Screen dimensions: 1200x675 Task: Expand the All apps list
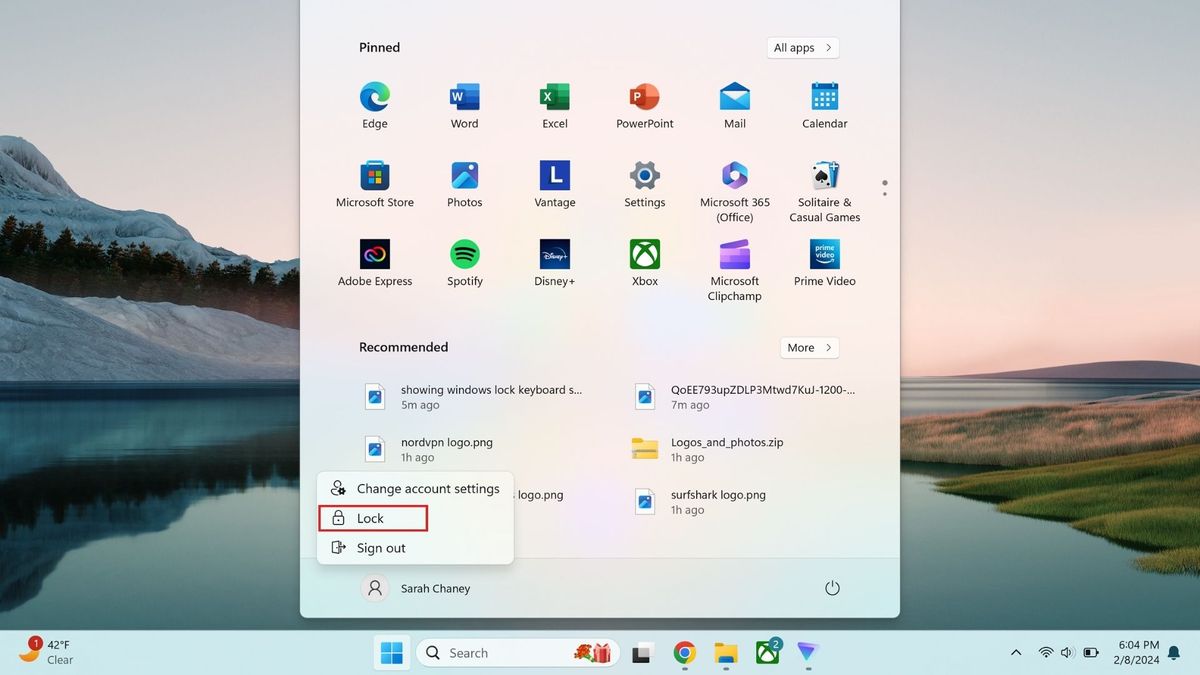[x=802, y=47]
